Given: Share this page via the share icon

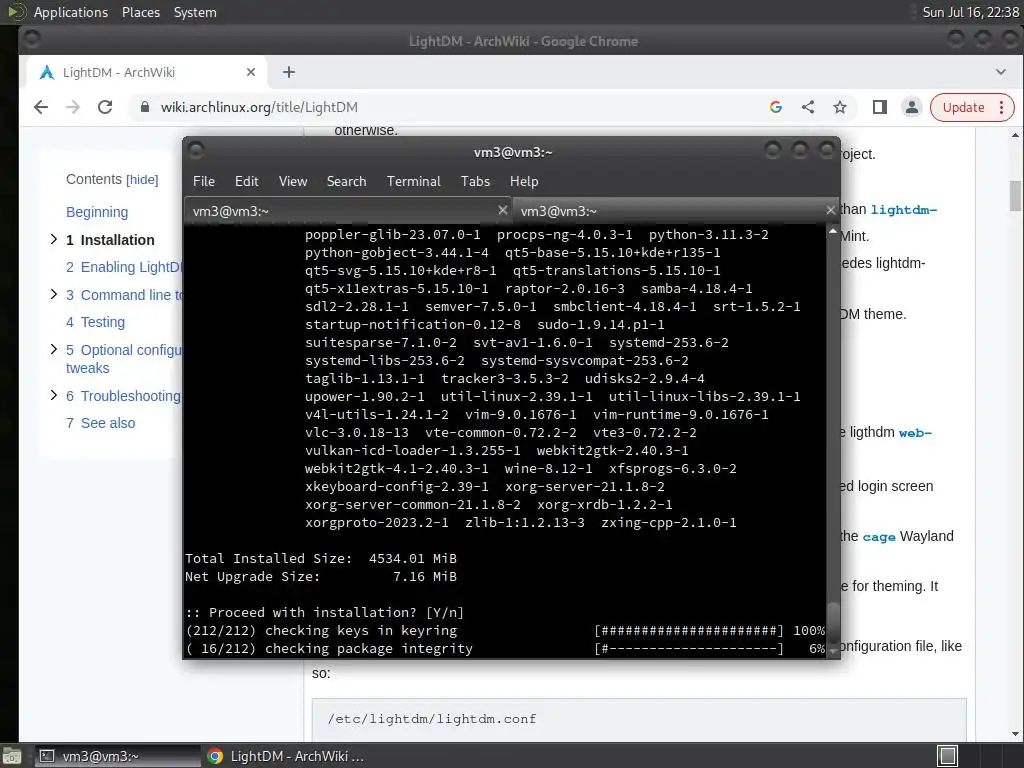Looking at the screenshot, I should (808, 107).
